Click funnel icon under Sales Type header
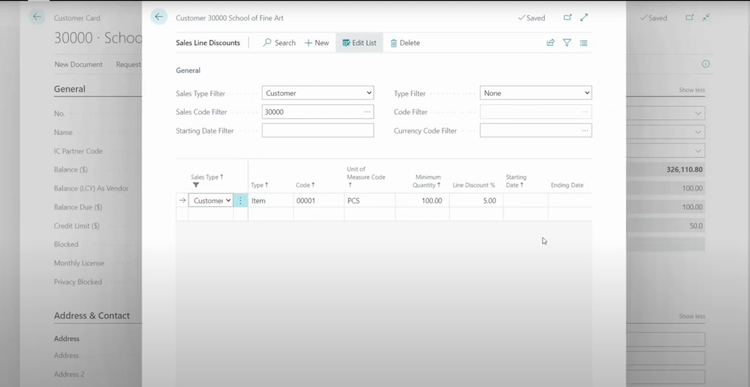This screenshot has width=750, height=387. [196, 185]
